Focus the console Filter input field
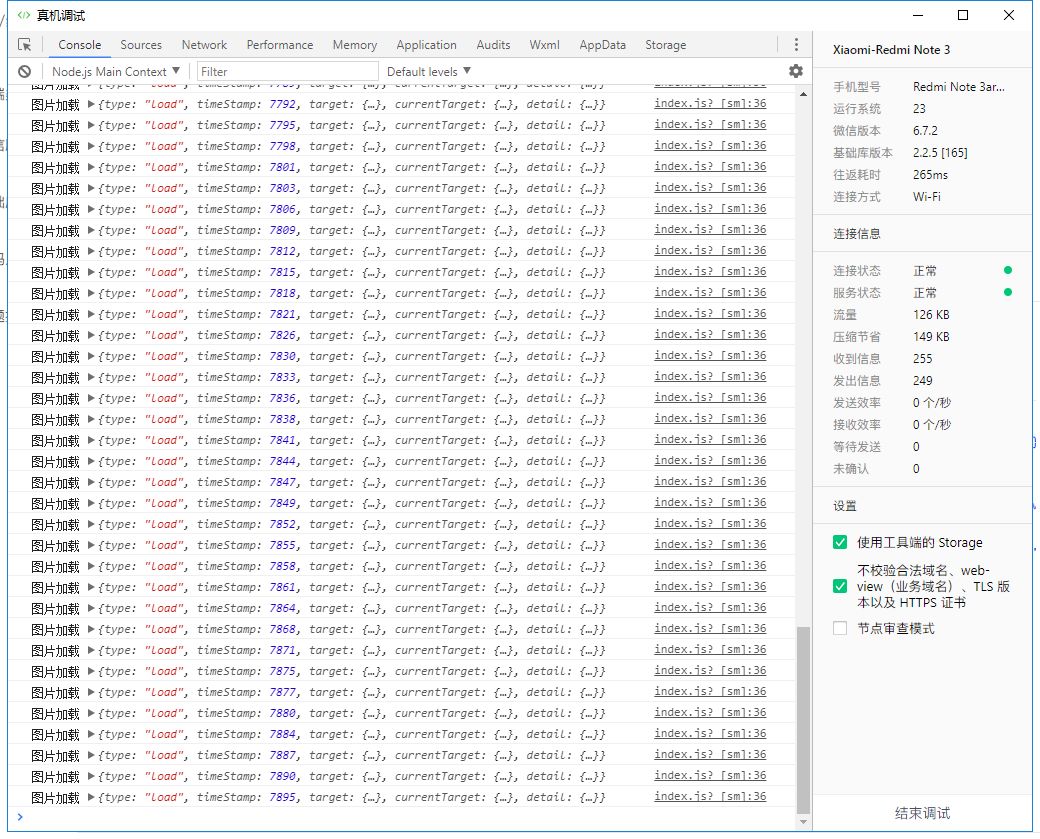 point(288,71)
